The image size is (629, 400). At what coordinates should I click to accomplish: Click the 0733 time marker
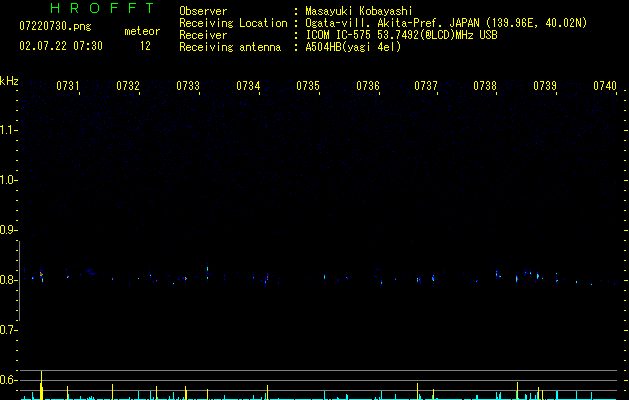pos(188,86)
